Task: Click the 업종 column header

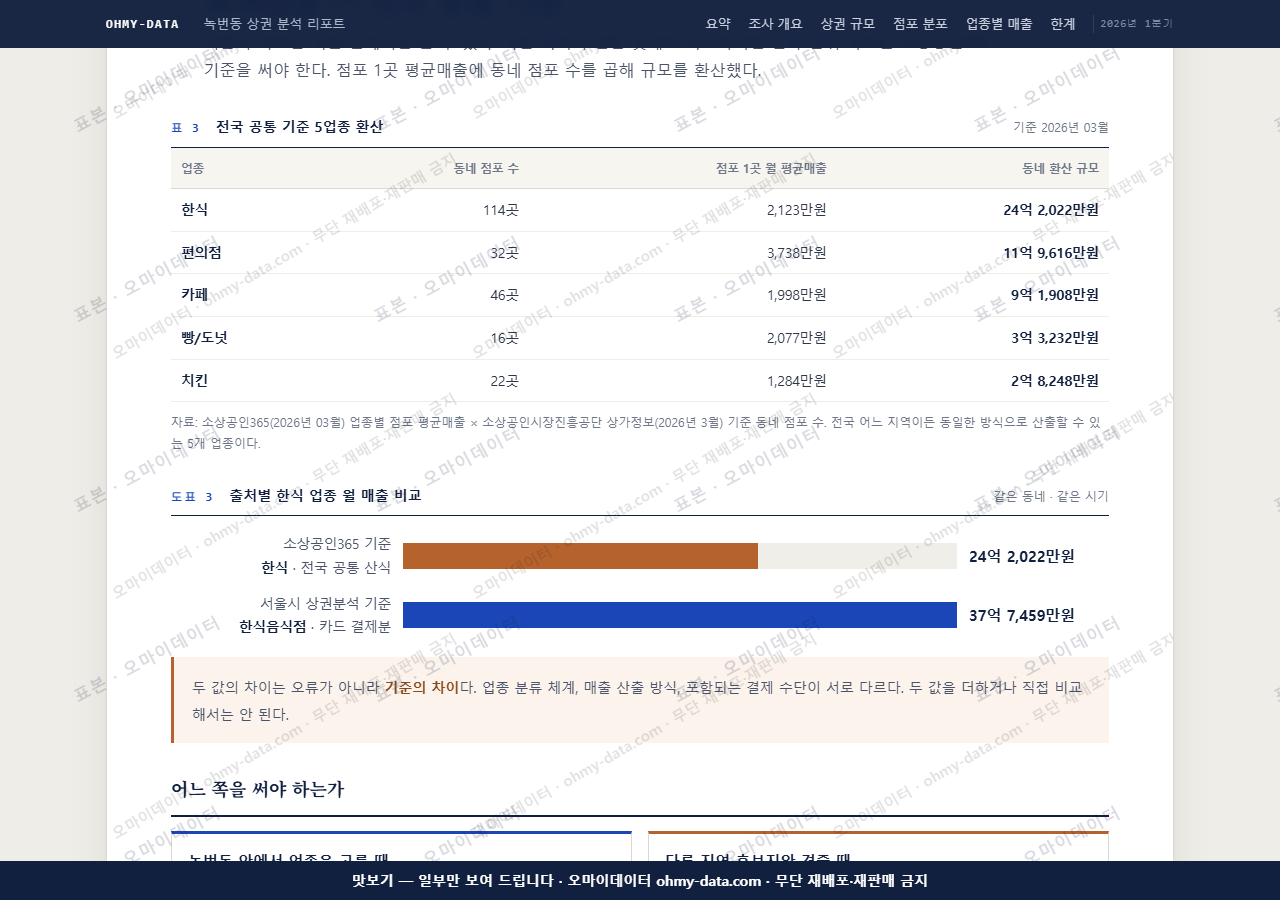Action: click(193, 168)
